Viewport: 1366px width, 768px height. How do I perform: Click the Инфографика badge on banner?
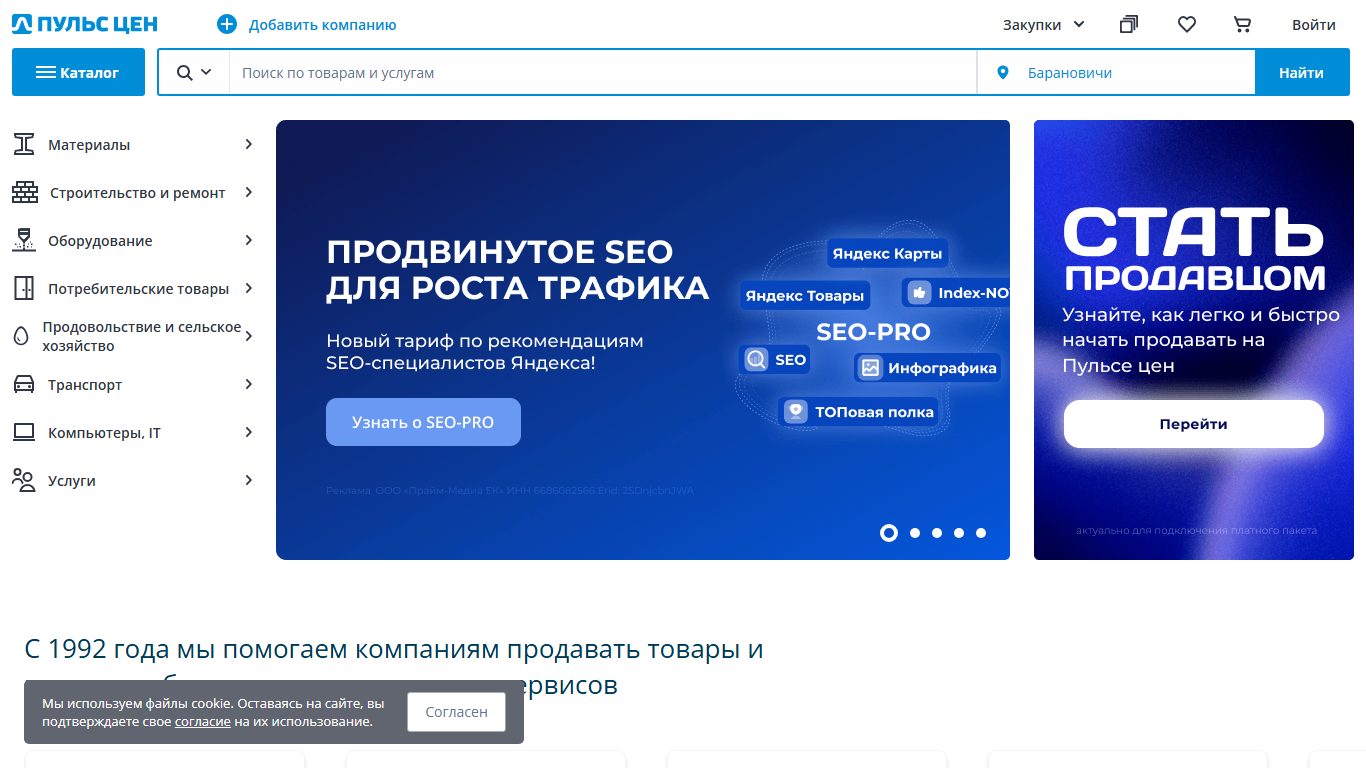(x=928, y=368)
